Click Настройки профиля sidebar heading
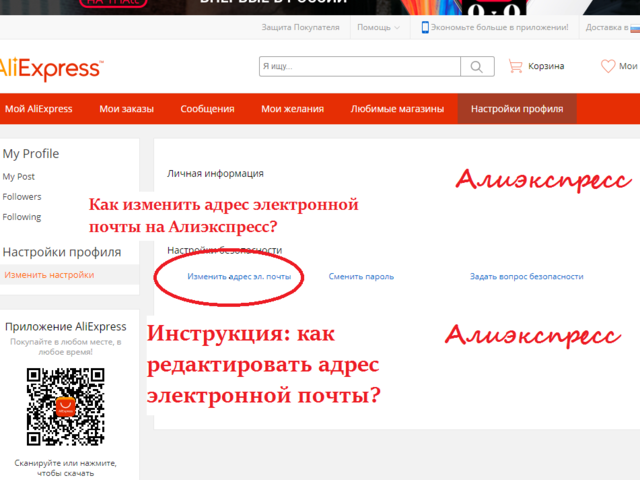The width and height of the screenshot is (640, 480). [62, 252]
